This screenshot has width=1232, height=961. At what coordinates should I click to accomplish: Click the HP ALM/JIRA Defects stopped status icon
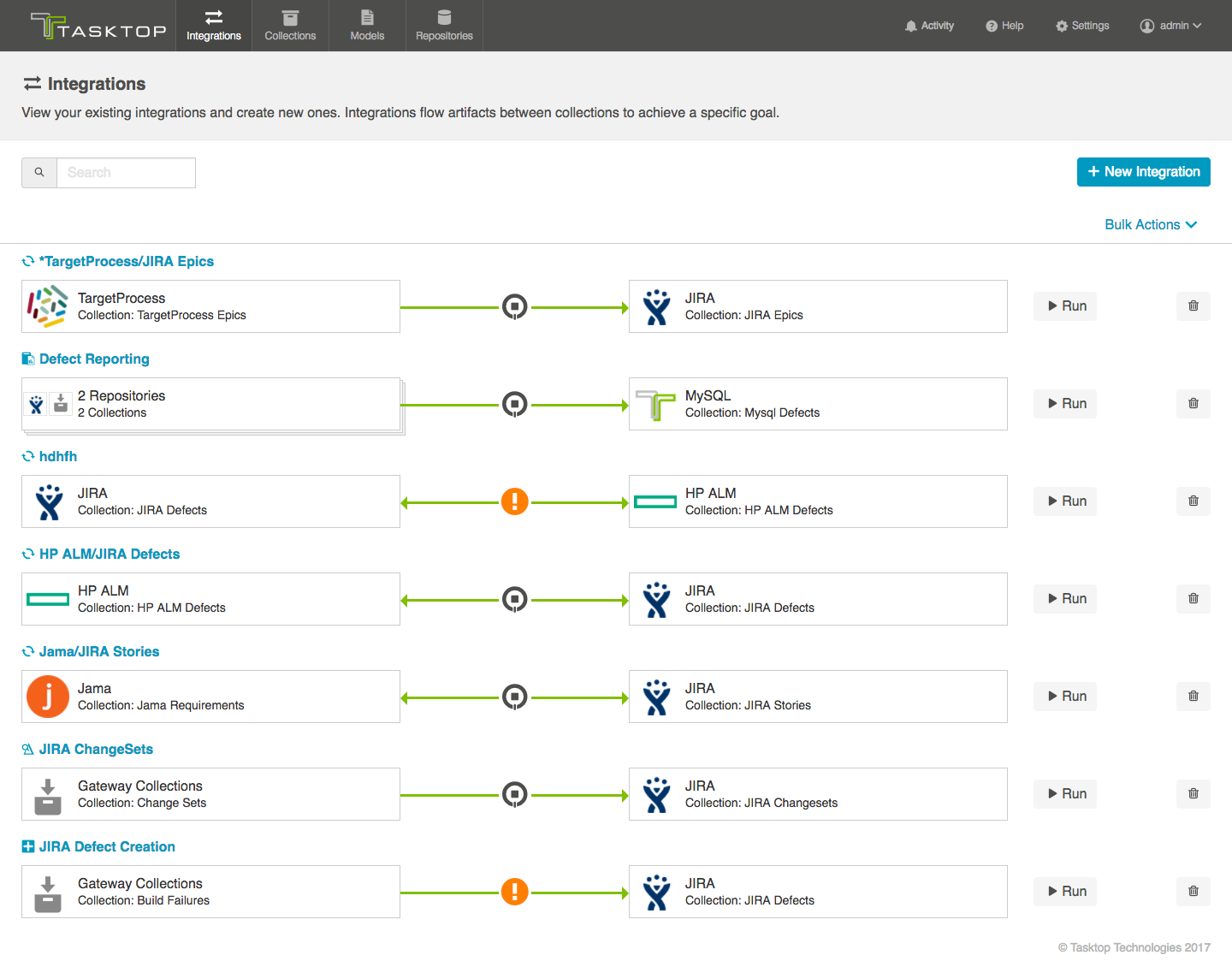[x=514, y=599]
